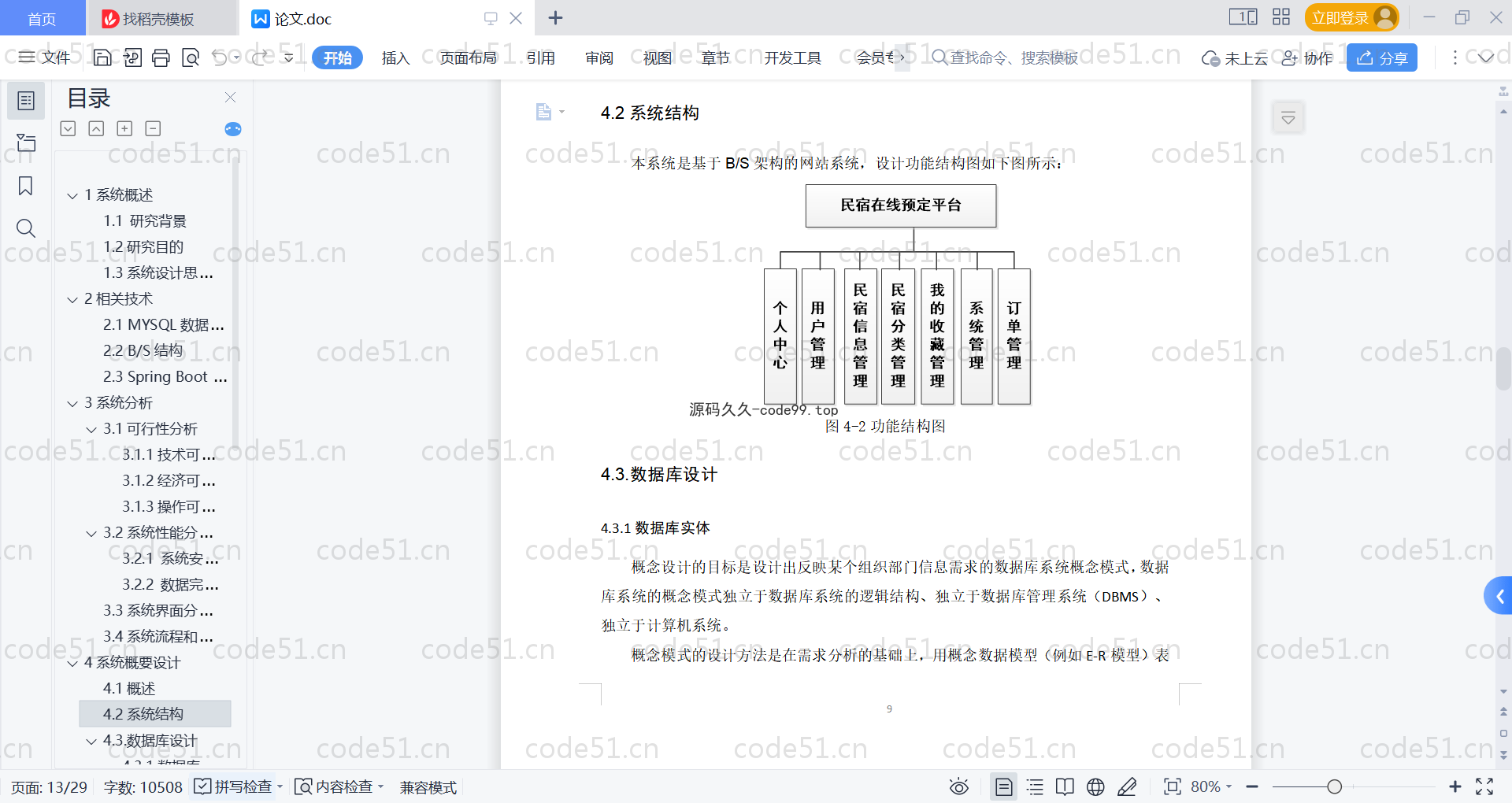Click the eye protection mode icon
This screenshot has height=803, width=1512.
coord(958,786)
